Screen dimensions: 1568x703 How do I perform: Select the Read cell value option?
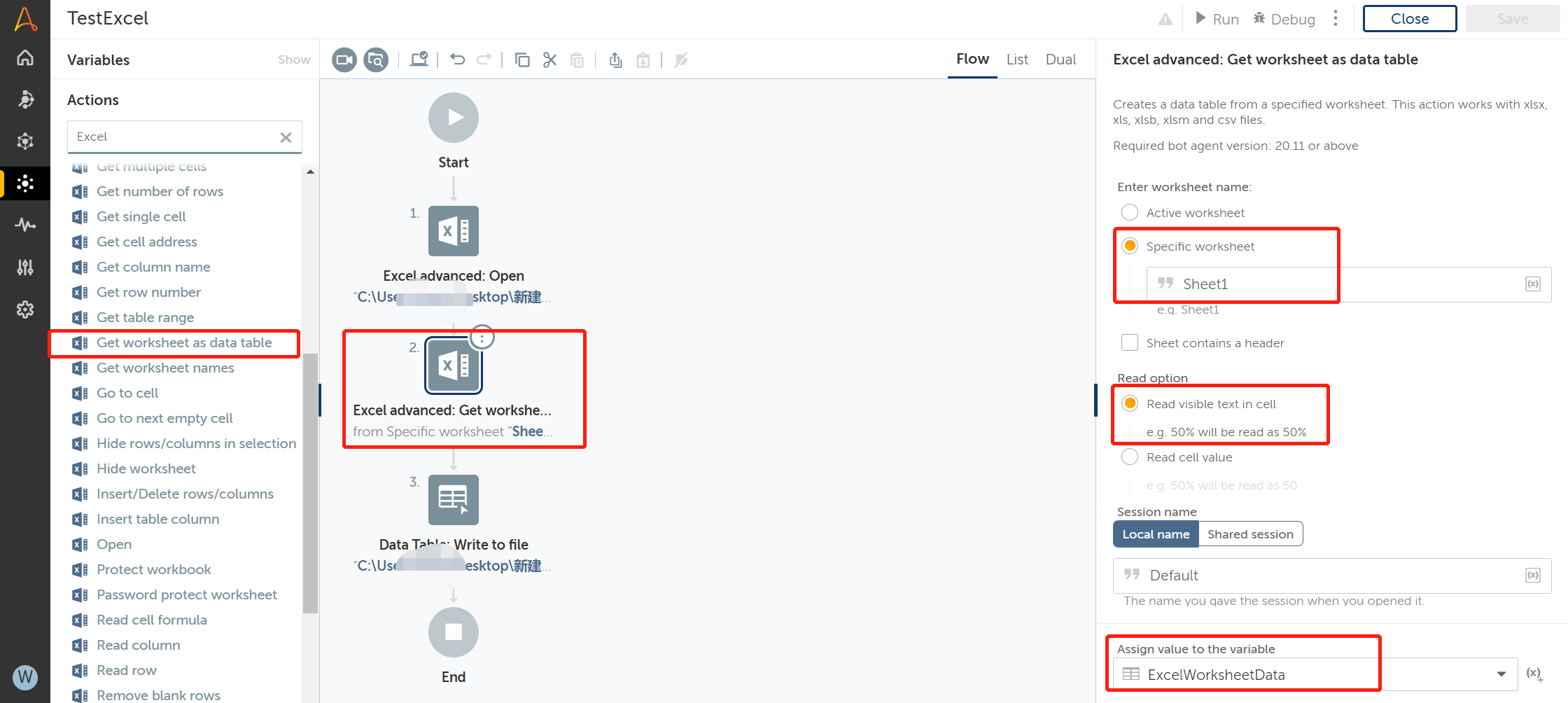[1129, 457]
